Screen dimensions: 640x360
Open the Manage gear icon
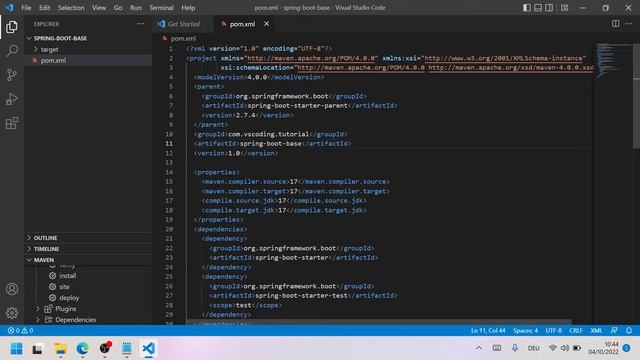click(12, 313)
